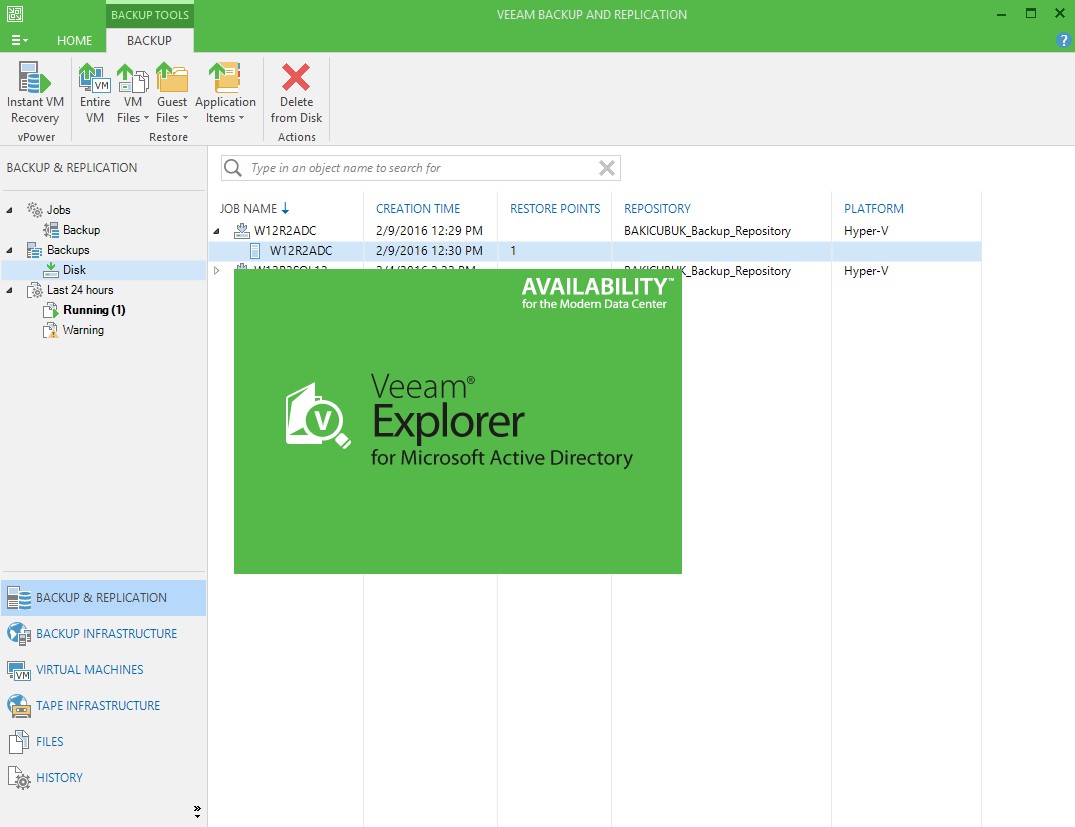Open Virtual Machines view icon
1075x827 pixels.
[19, 670]
